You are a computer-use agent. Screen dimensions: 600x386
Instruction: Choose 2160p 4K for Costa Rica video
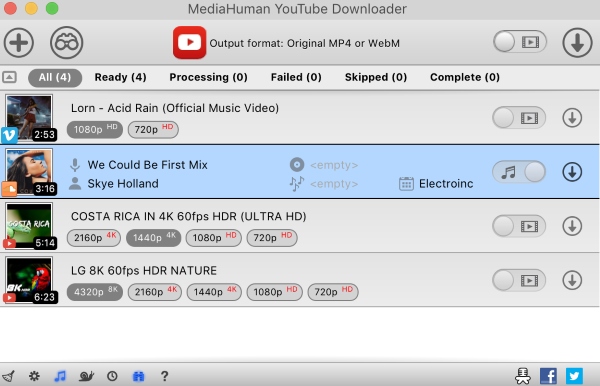(x=94, y=238)
